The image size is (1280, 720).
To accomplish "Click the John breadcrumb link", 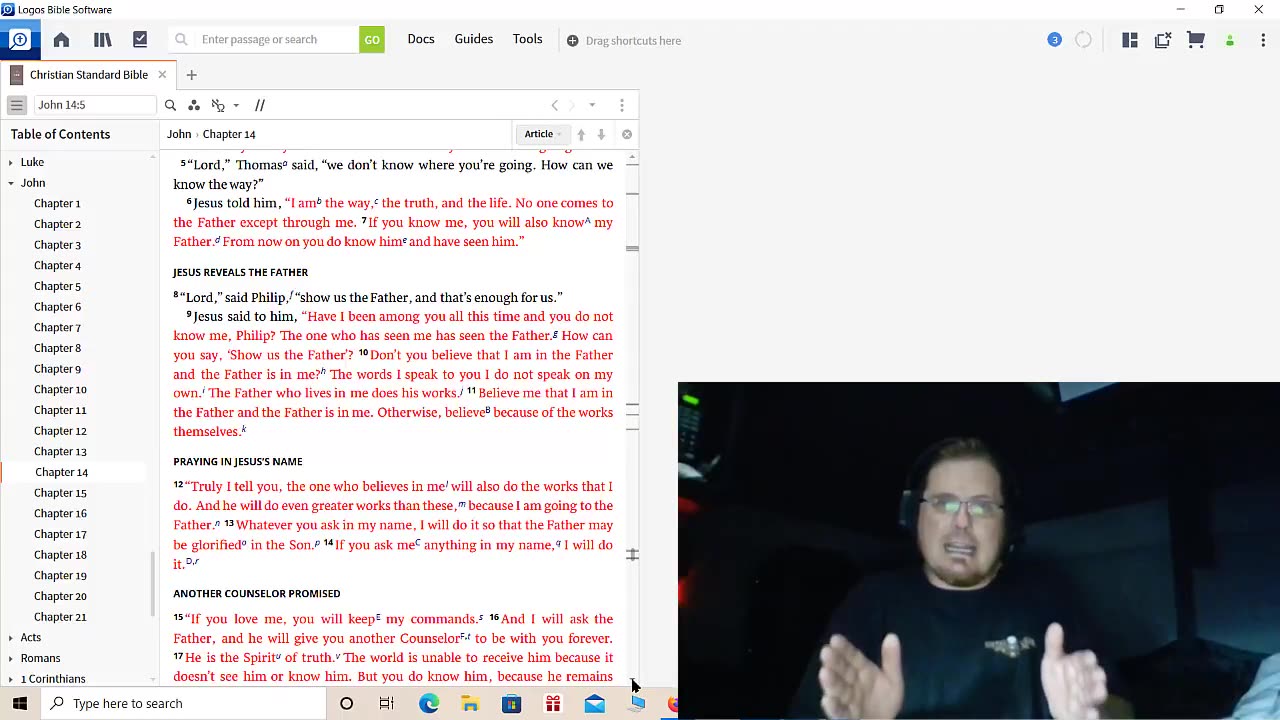I will (179, 134).
